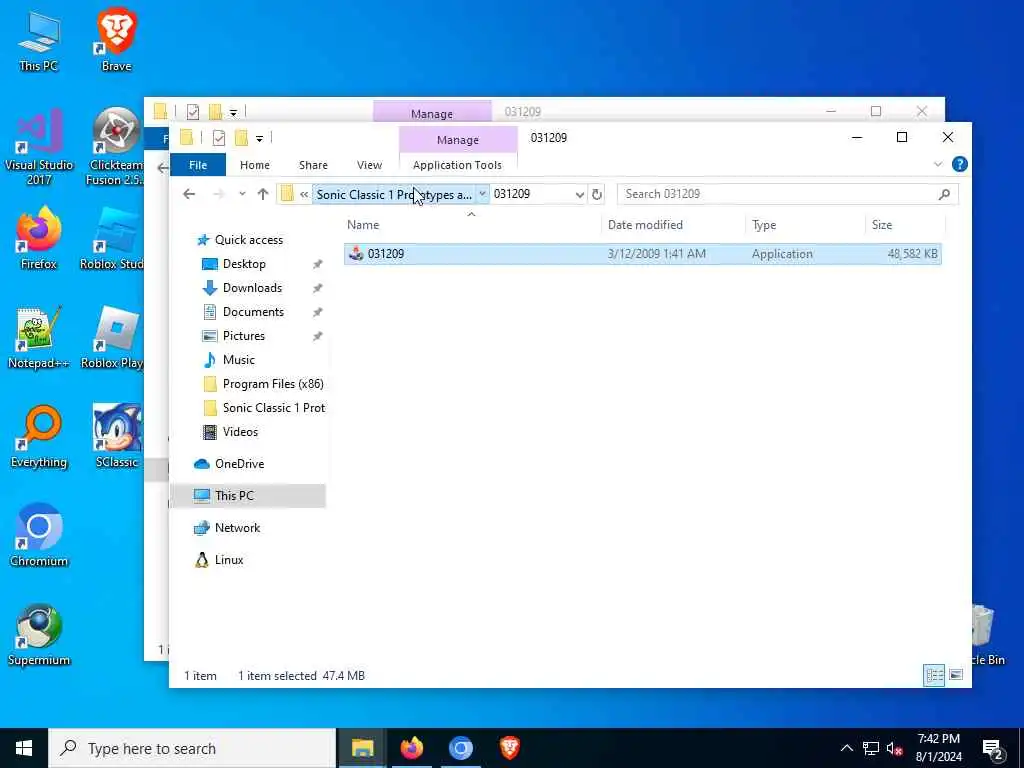Switch to the Share ribbon tab
This screenshot has height=768, width=1024.
(x=313, y=165)
